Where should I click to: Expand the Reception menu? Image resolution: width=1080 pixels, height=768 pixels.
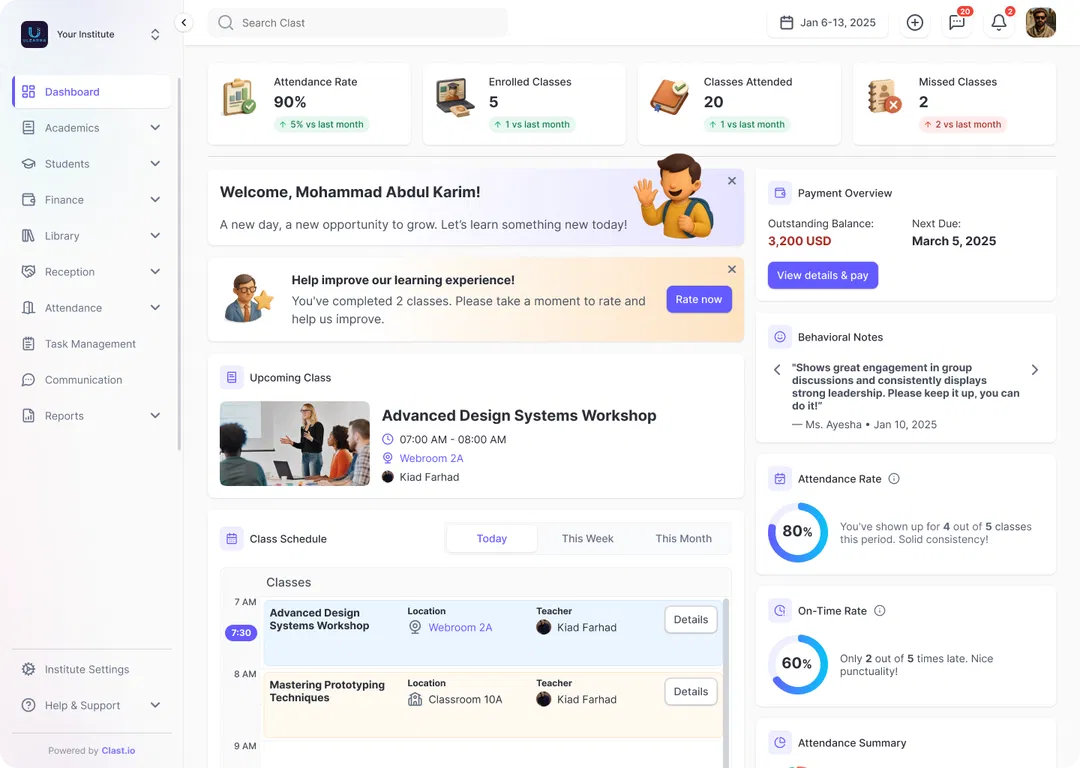[x=155, y=271]
